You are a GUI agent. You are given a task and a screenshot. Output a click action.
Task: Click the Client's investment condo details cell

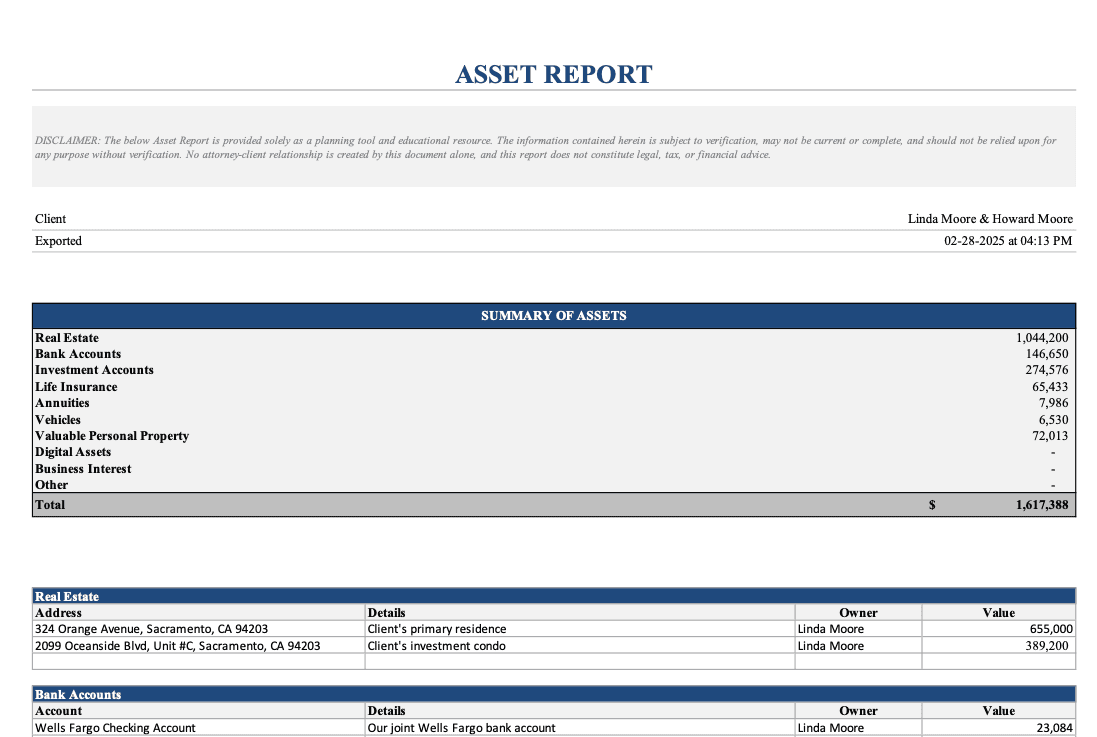pos(436,646)
